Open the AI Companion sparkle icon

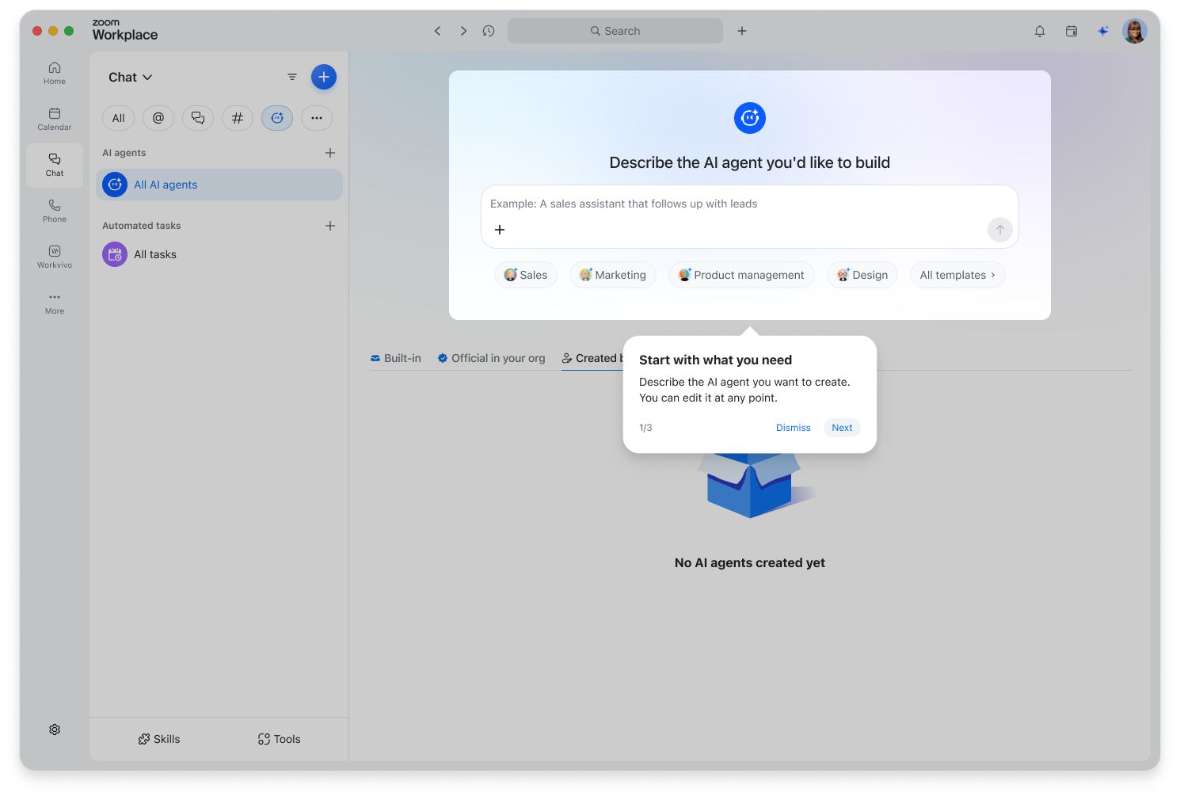point(1102,31)
